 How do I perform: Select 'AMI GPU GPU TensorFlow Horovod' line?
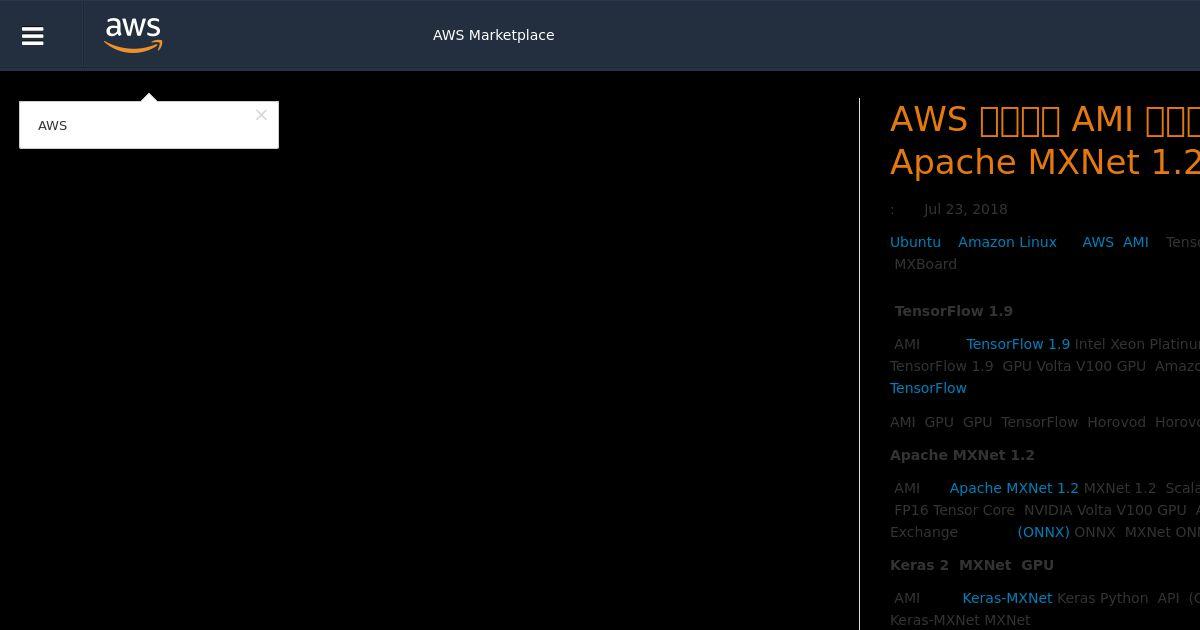[1045, 422]
